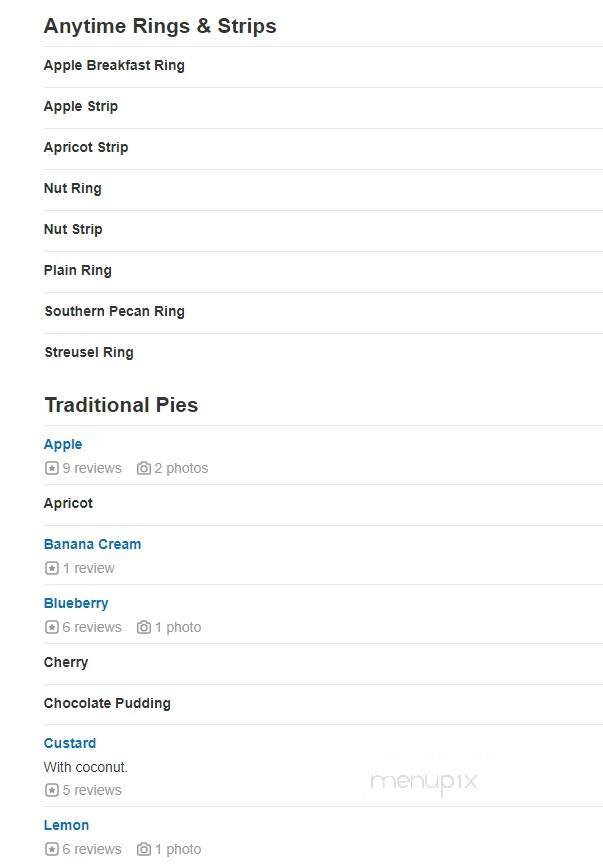Open the Banana Cream pie link
The width and height of the screenshot is (603, 864).
[x=92, y=544]
